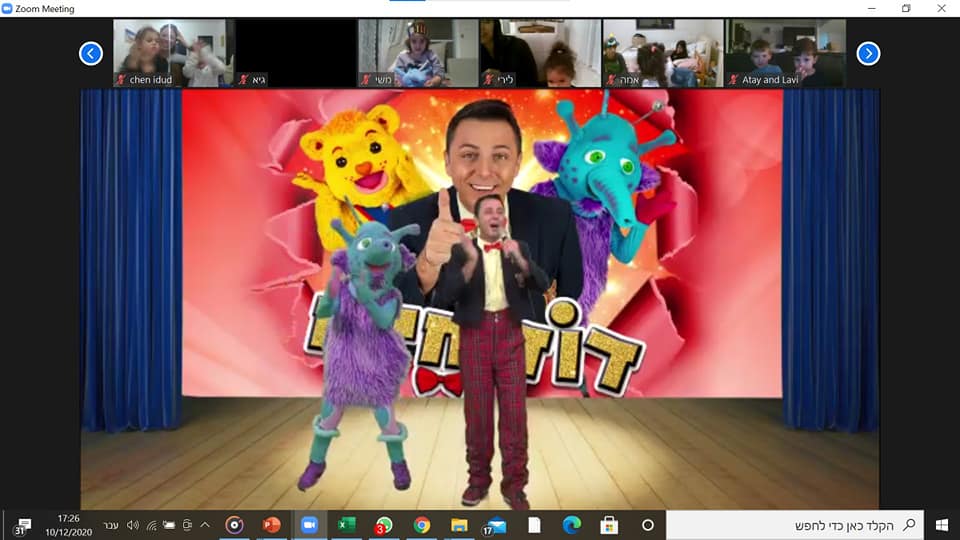Image resolution: width=960 pixels, height=540 pixels.
Task: Open the blank document icon in taskbar
Action: click(534, 525)
